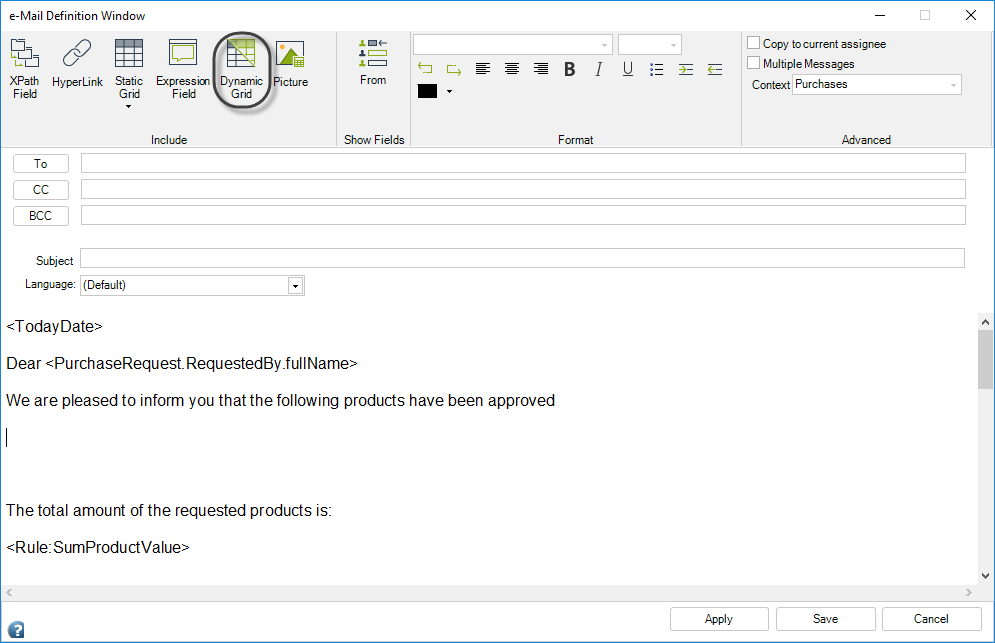Click the <TodayDate> field in body

click(55, 326)
